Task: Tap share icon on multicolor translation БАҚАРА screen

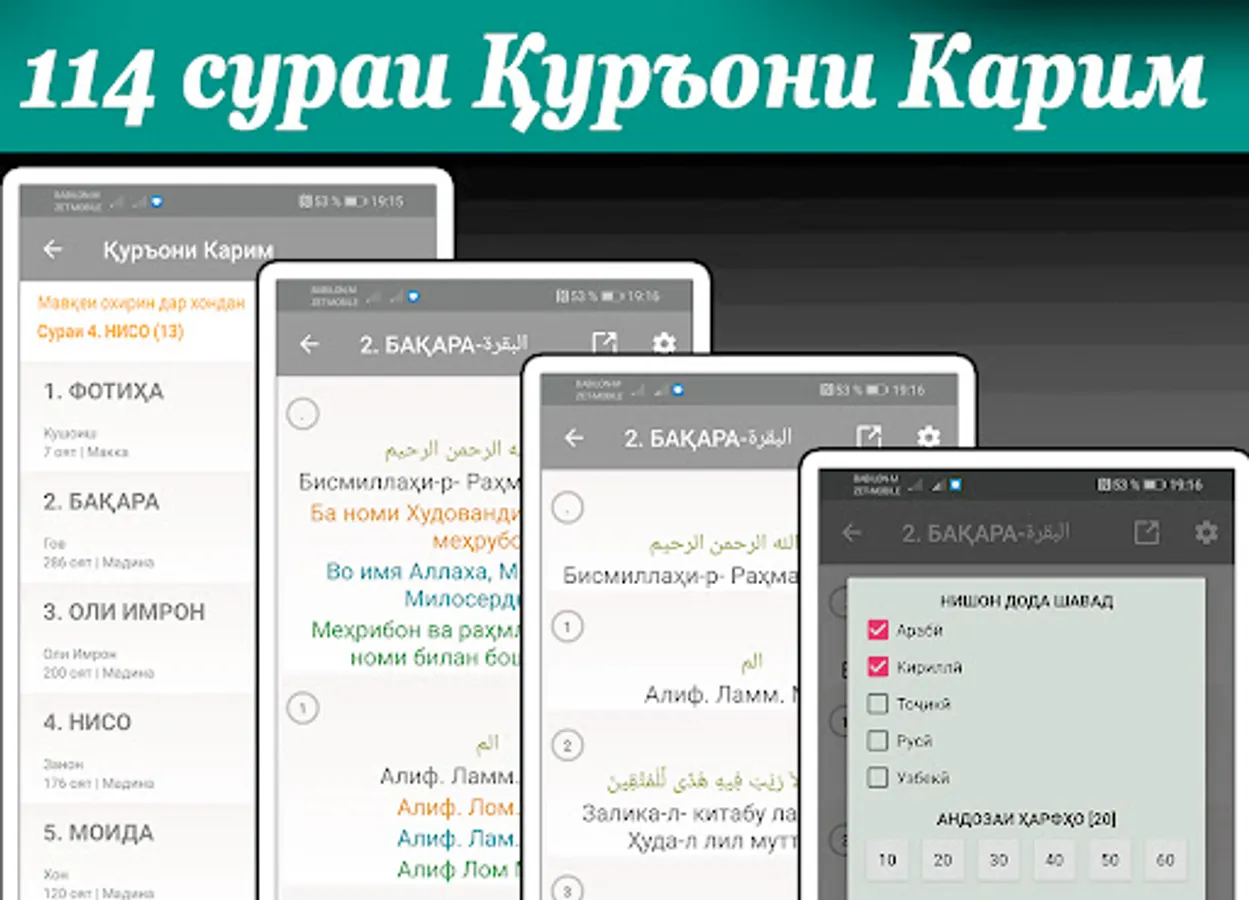Action: [604, 344]
